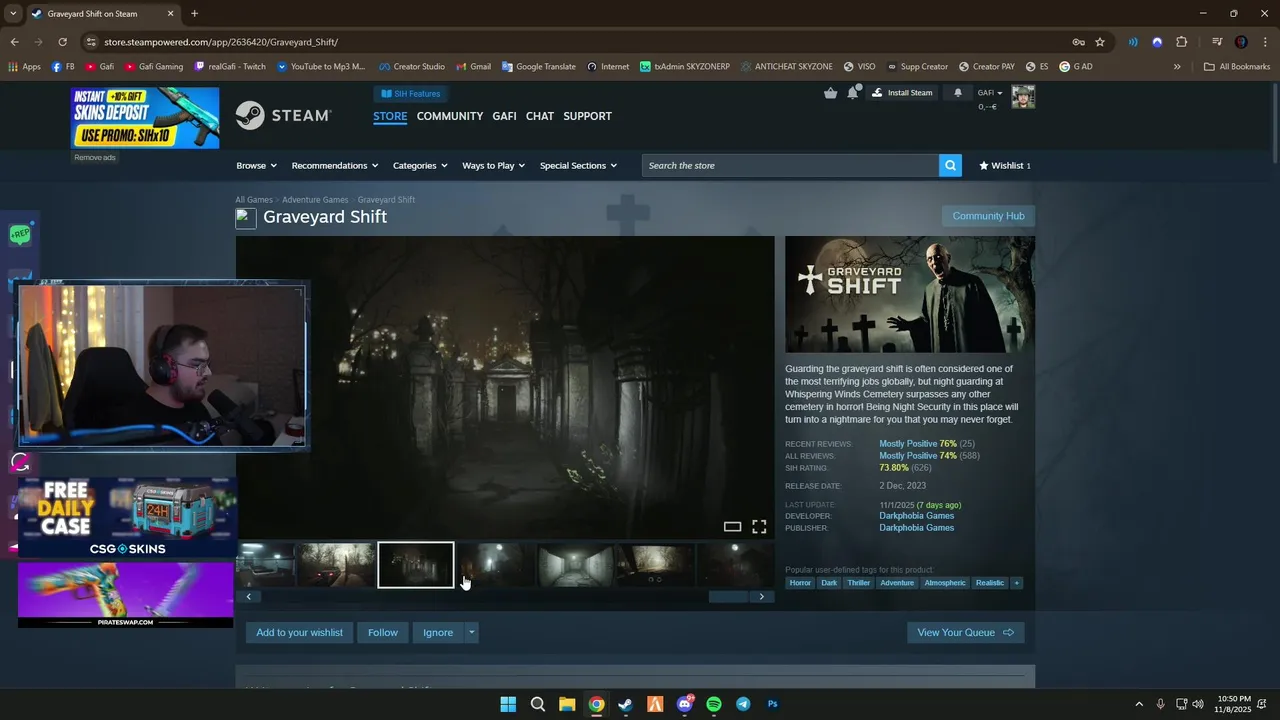Viewport: 1280px width, 720px height.
Task: Open the Windows Start menu
Action: coord(508,704)
